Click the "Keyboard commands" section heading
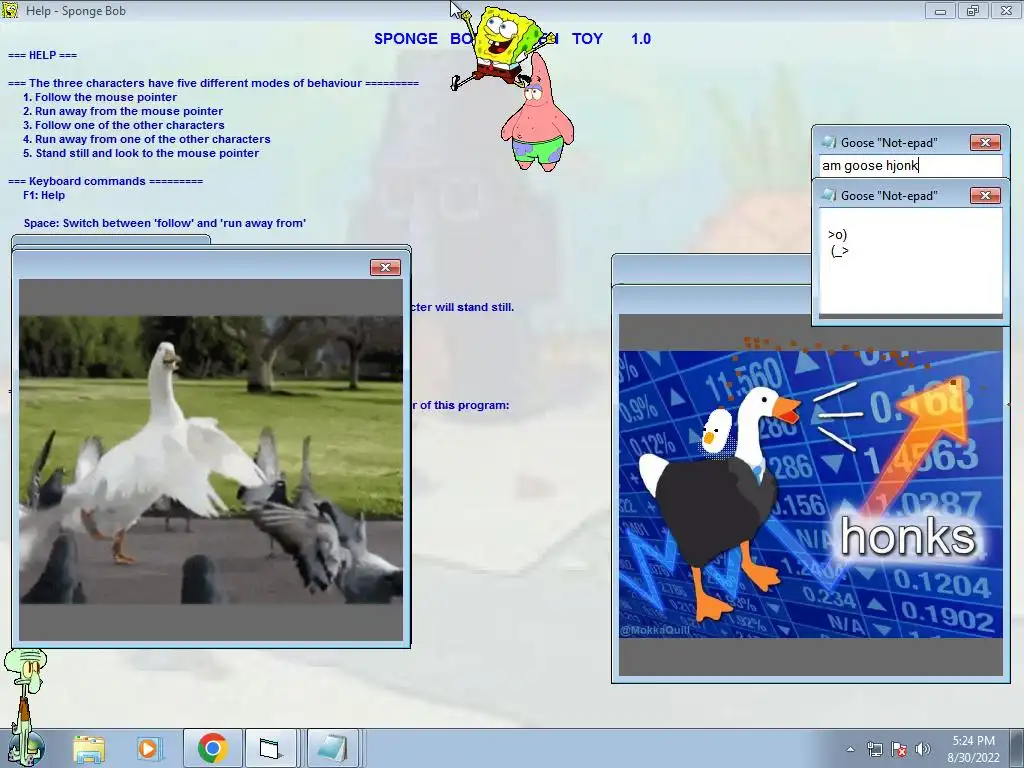This screenshot has width=1024, height=768. pyautogui.click(x=105, y=181)
